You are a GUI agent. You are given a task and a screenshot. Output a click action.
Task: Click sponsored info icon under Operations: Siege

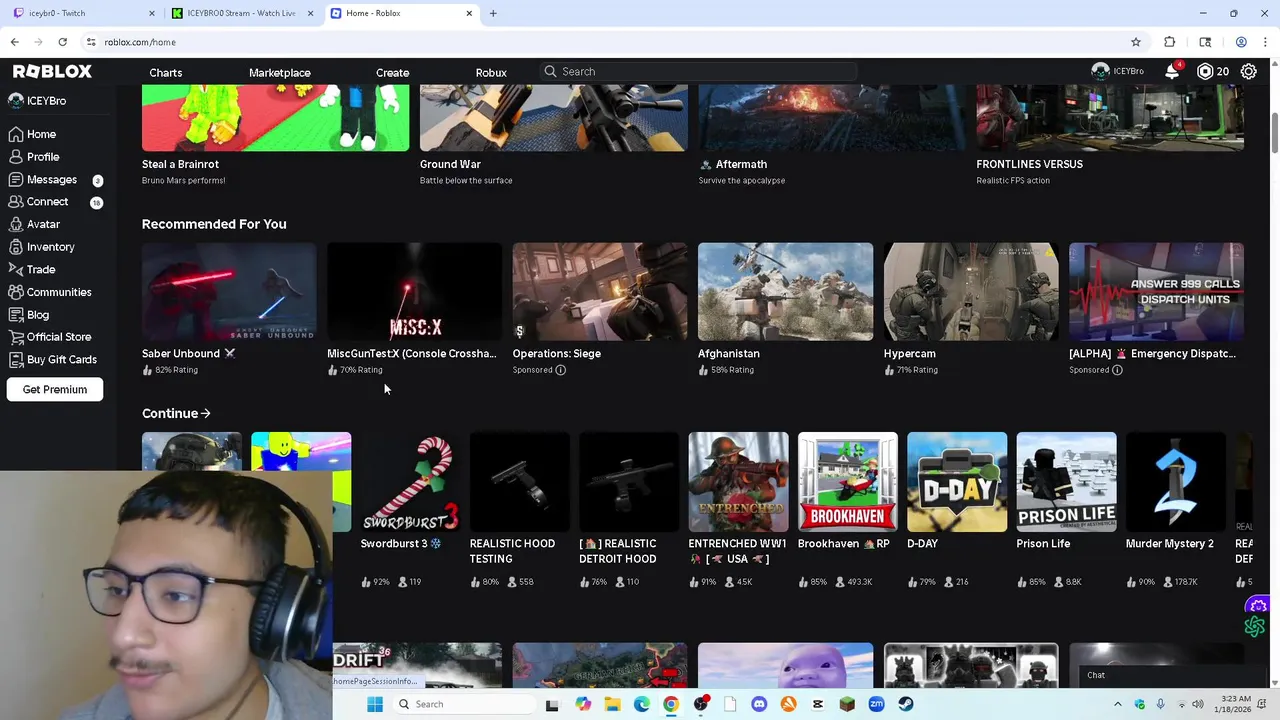point(561,370)
